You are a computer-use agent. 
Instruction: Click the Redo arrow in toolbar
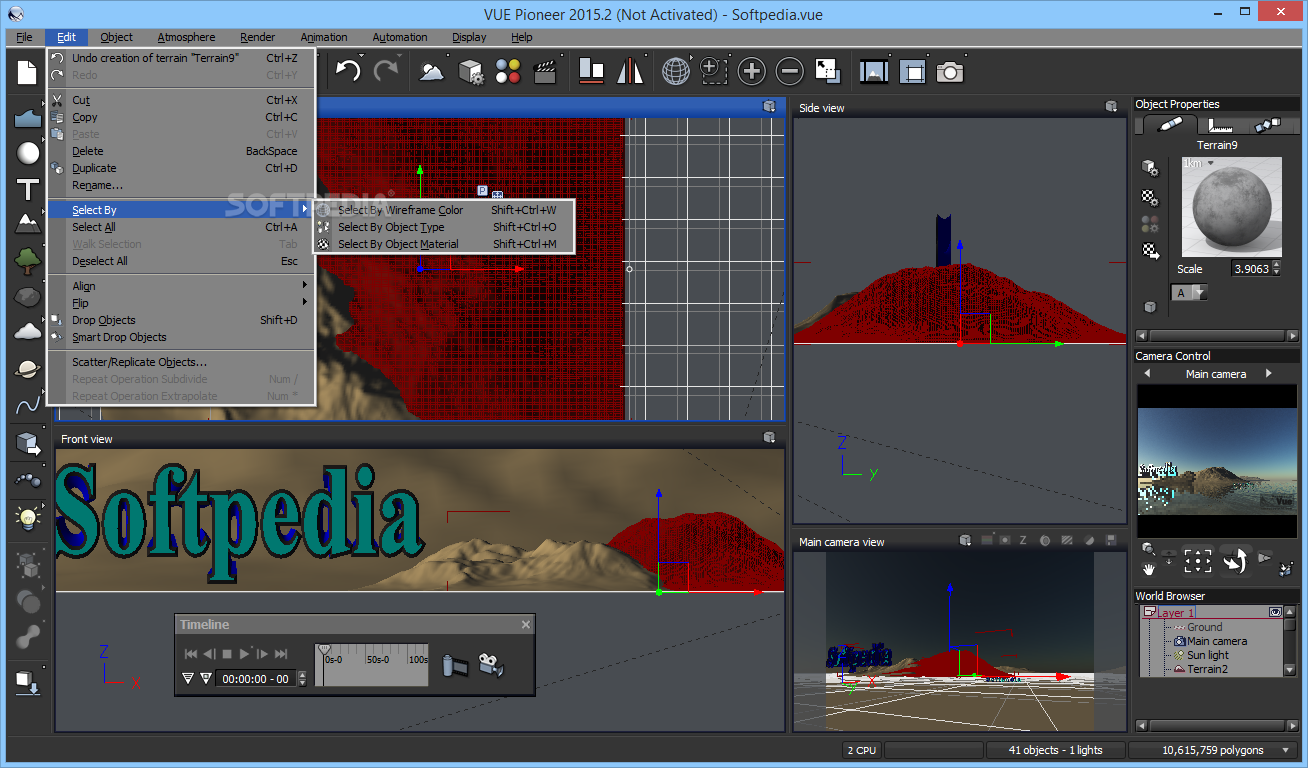pos(385,71)
